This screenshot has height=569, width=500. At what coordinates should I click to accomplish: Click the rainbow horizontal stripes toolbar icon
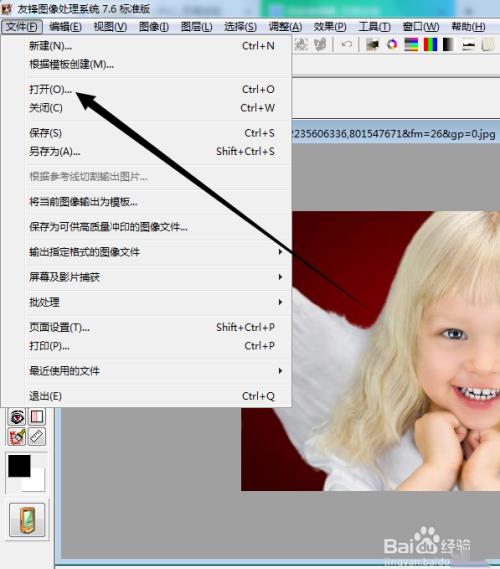click(x=411, y=45)
